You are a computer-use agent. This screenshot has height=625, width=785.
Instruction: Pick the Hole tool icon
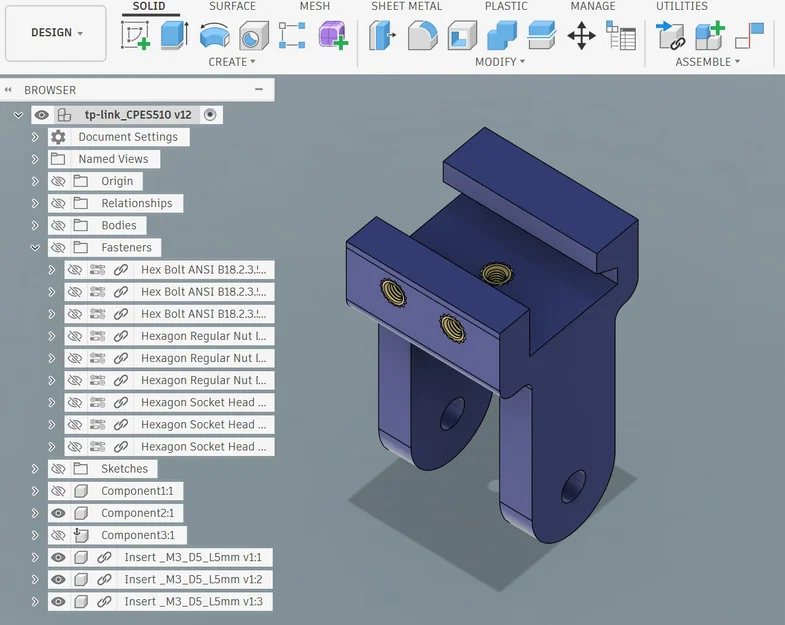pos(254,36)
